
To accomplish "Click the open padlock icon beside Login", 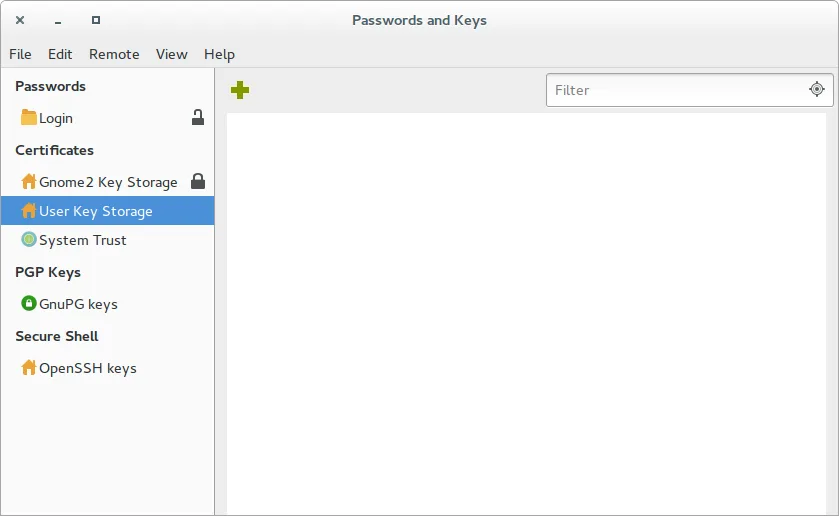I will click(x=198, y=118).
